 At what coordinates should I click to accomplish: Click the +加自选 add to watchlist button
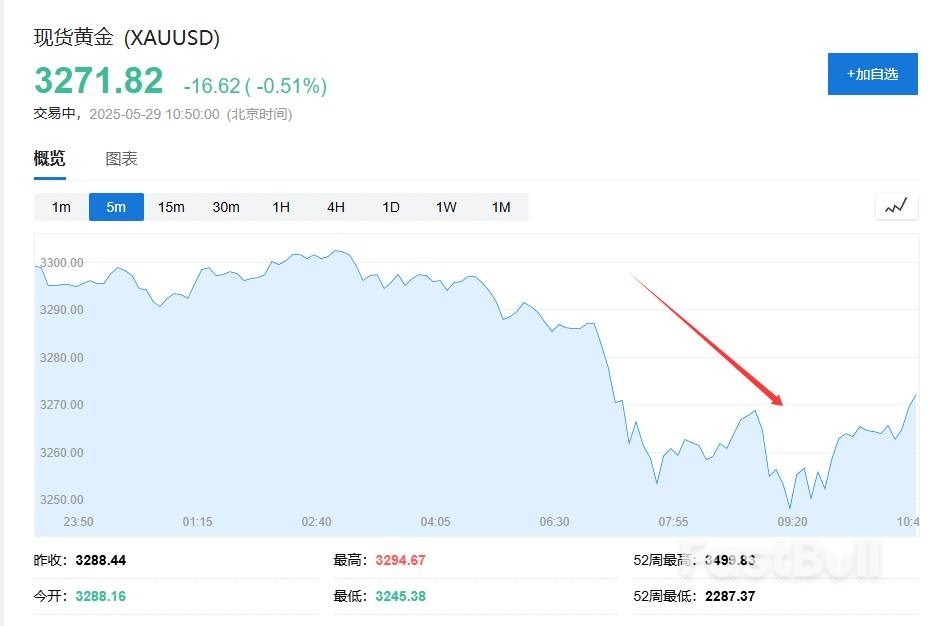point(872,74)
